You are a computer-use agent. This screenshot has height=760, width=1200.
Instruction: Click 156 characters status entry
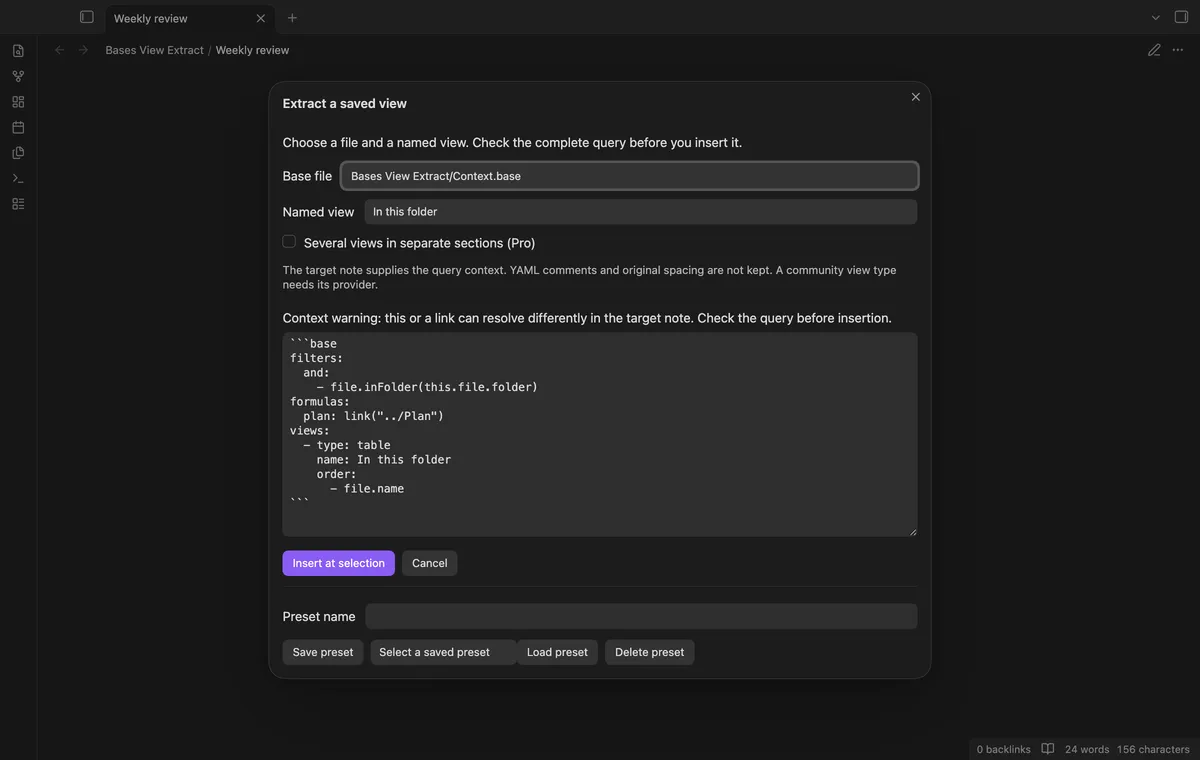1153,749
